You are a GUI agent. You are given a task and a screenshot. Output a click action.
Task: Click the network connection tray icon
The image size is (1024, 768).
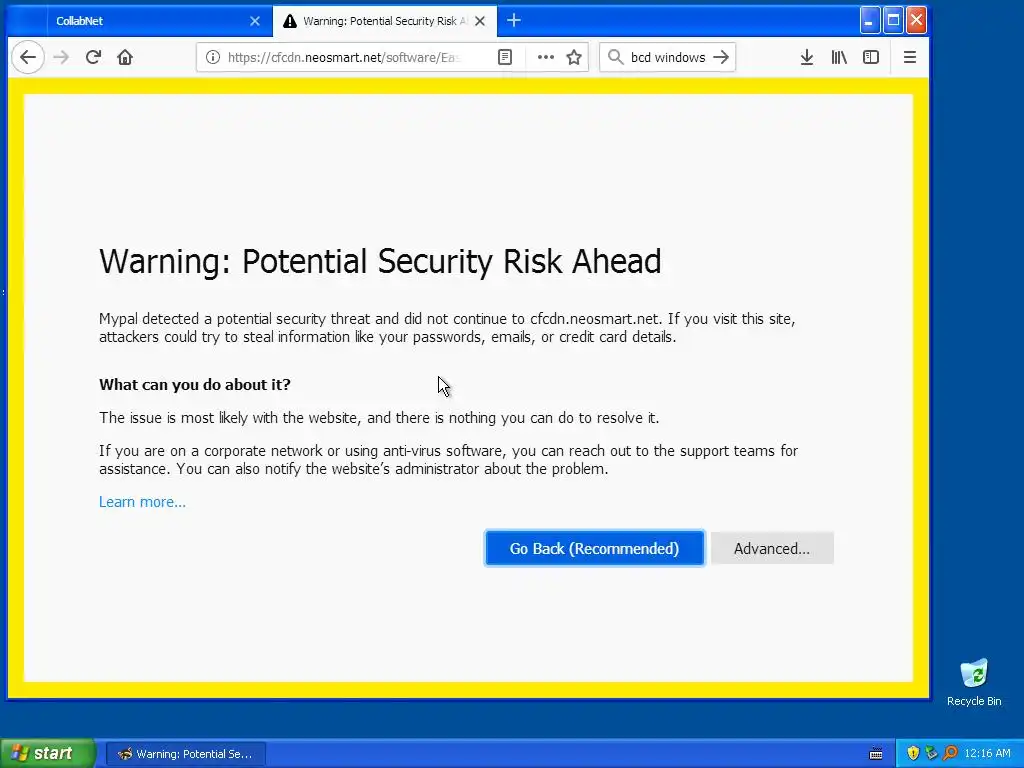(931, 753)
